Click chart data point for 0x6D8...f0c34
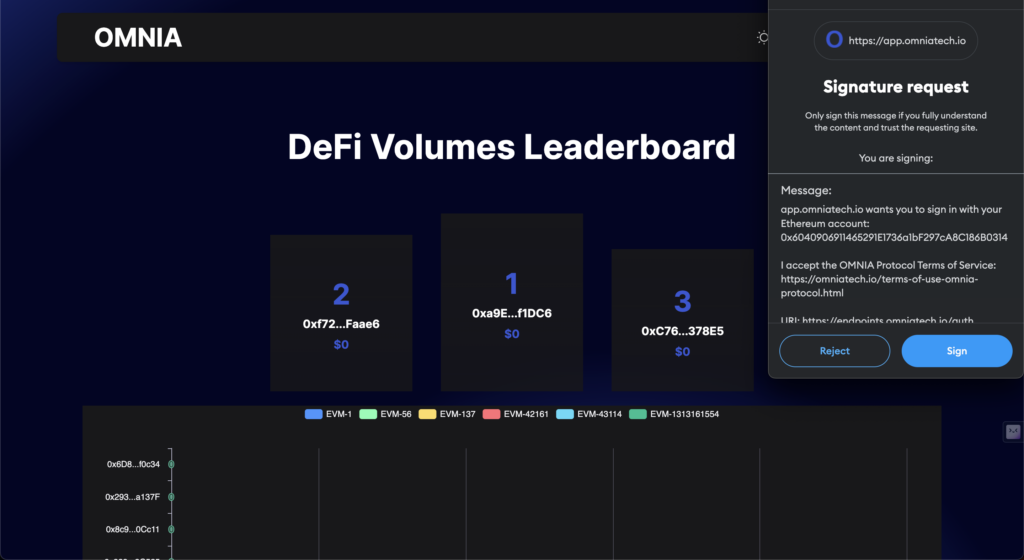The image size is (1024, 560). point(171,464)
